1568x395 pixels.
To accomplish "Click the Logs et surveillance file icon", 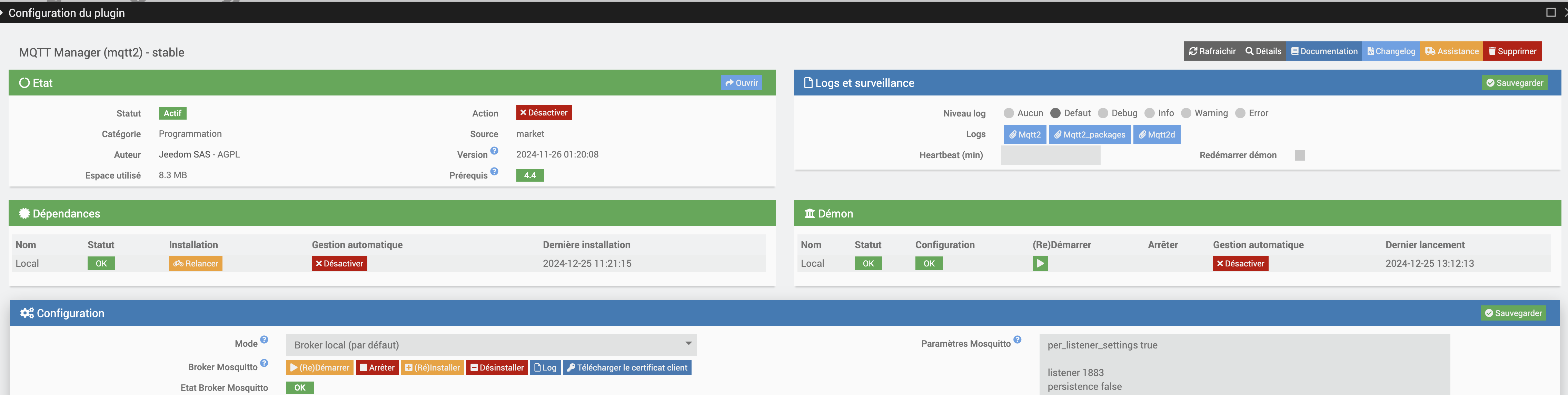I will tap(808, 83).
